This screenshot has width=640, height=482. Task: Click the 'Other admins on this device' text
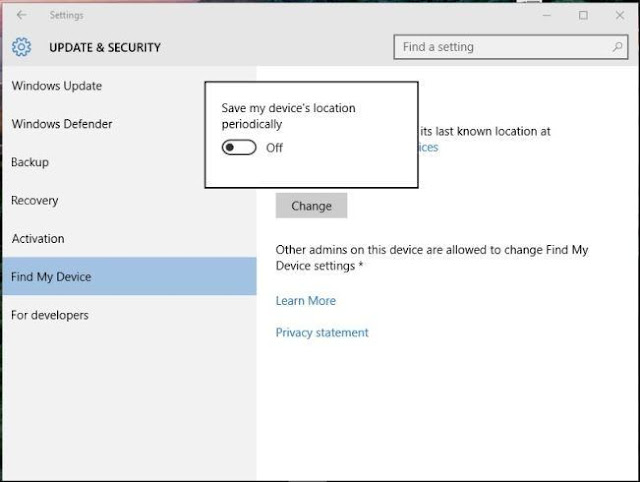[x=432, y=258]
